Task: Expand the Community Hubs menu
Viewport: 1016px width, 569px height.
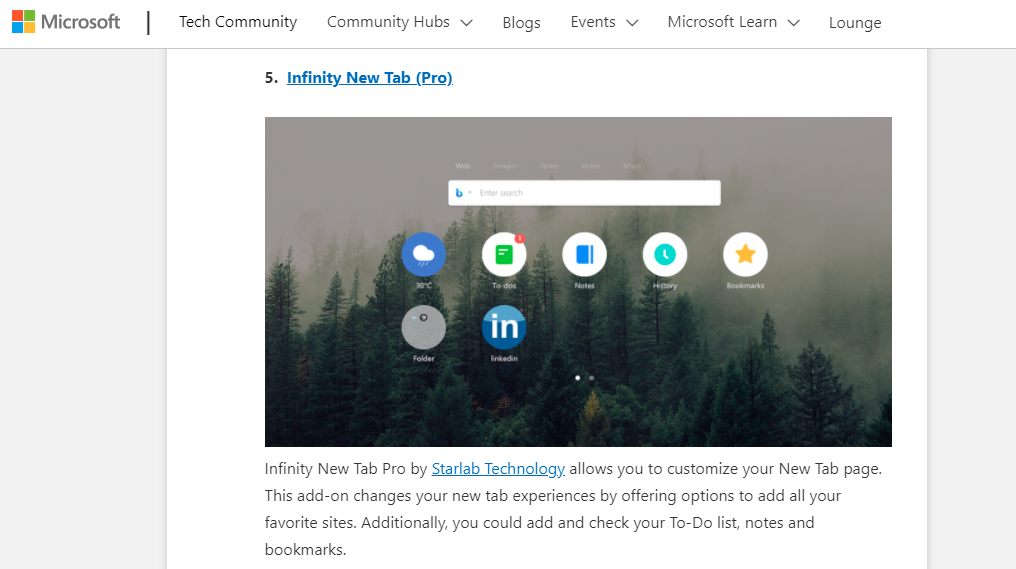Action: tap(400, 22)
